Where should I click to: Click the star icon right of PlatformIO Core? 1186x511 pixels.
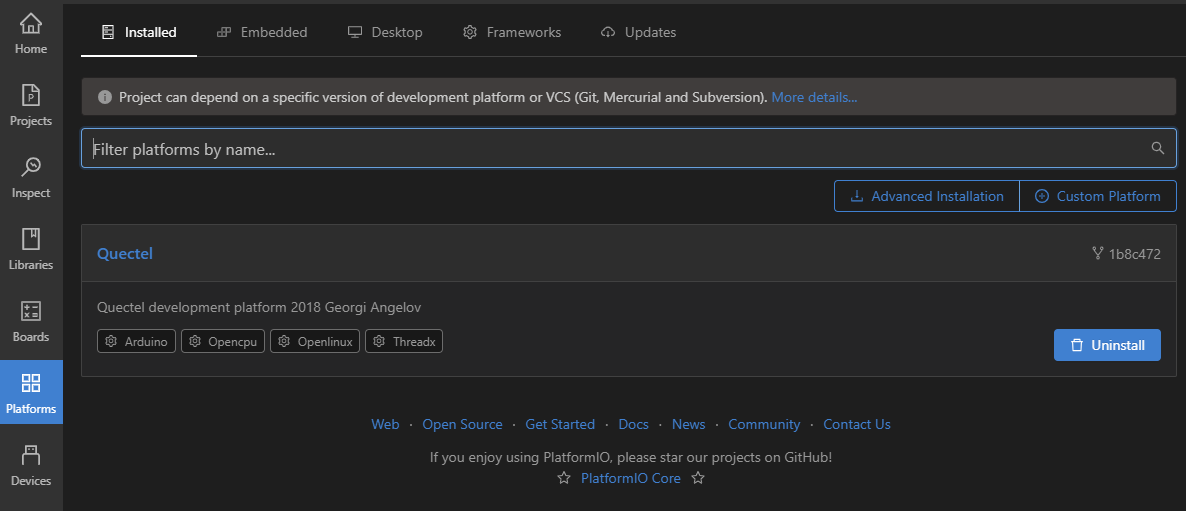[x=698, y=478]
